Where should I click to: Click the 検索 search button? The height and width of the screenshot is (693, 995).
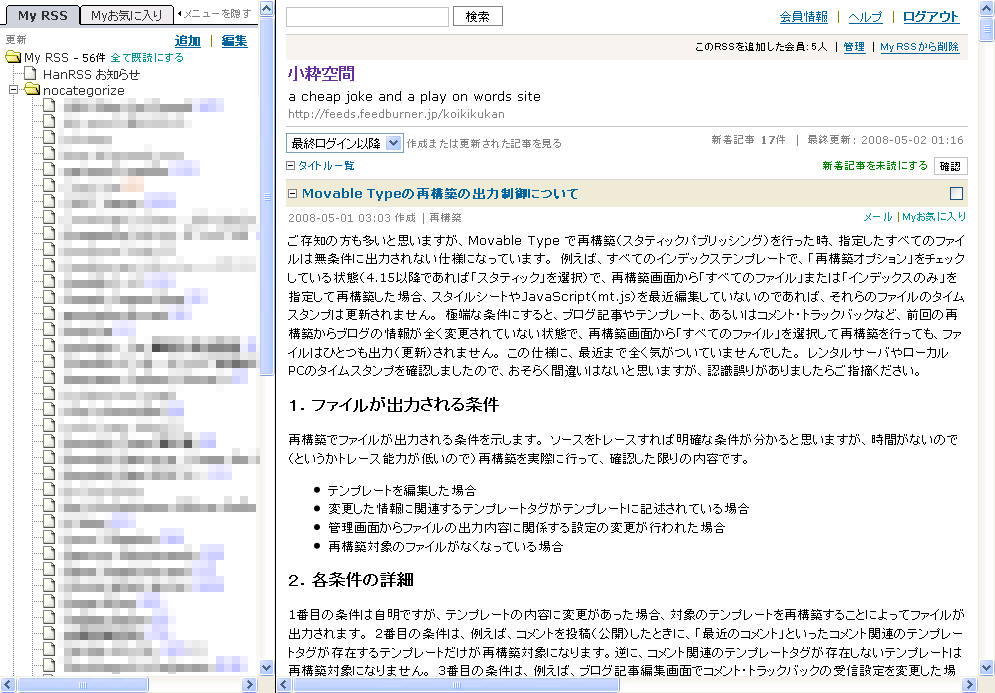478,16
